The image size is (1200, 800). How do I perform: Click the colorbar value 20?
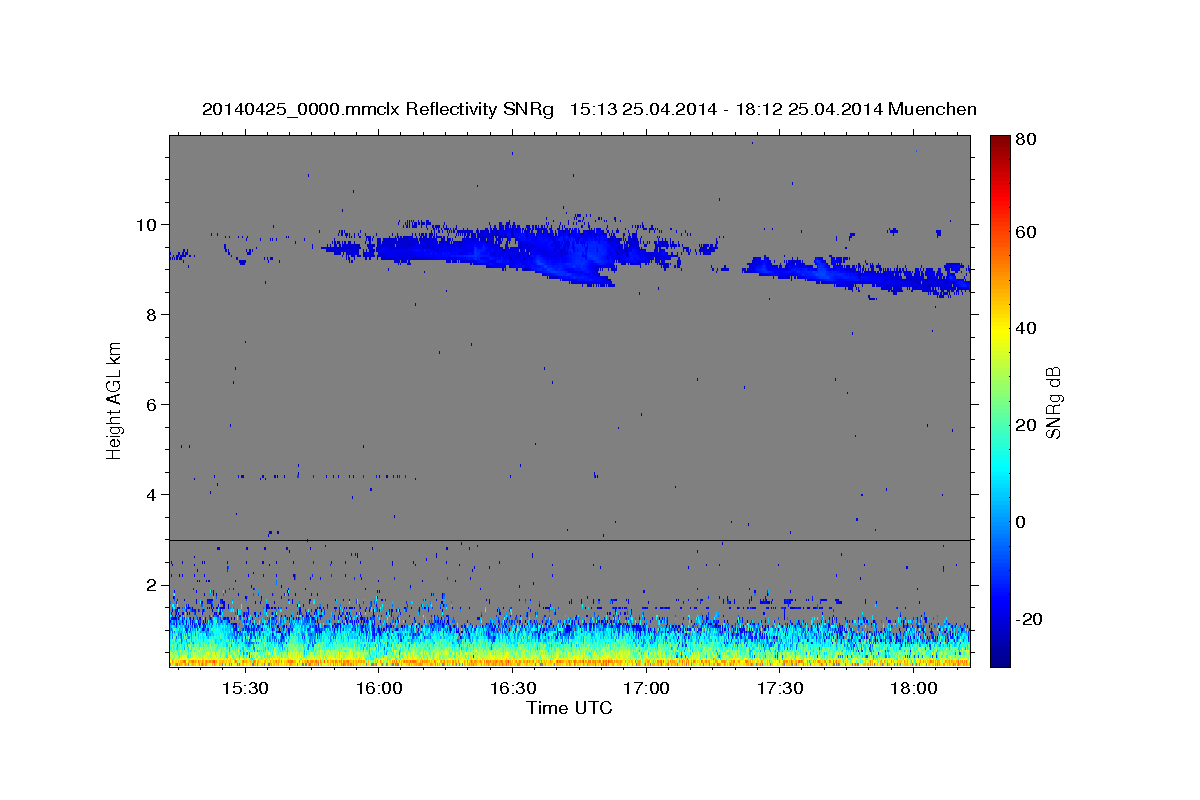1027,425
